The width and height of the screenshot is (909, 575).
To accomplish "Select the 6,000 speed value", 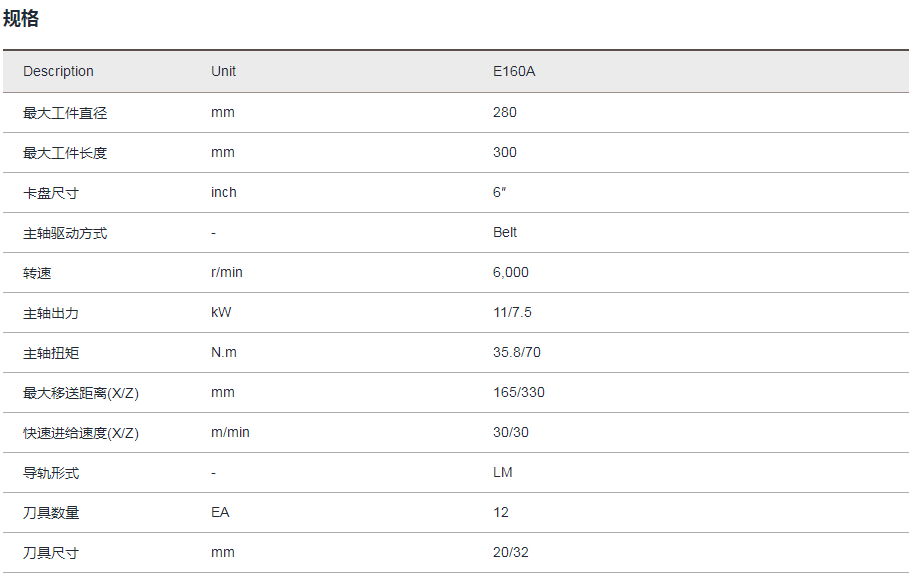I will point(511,272).
